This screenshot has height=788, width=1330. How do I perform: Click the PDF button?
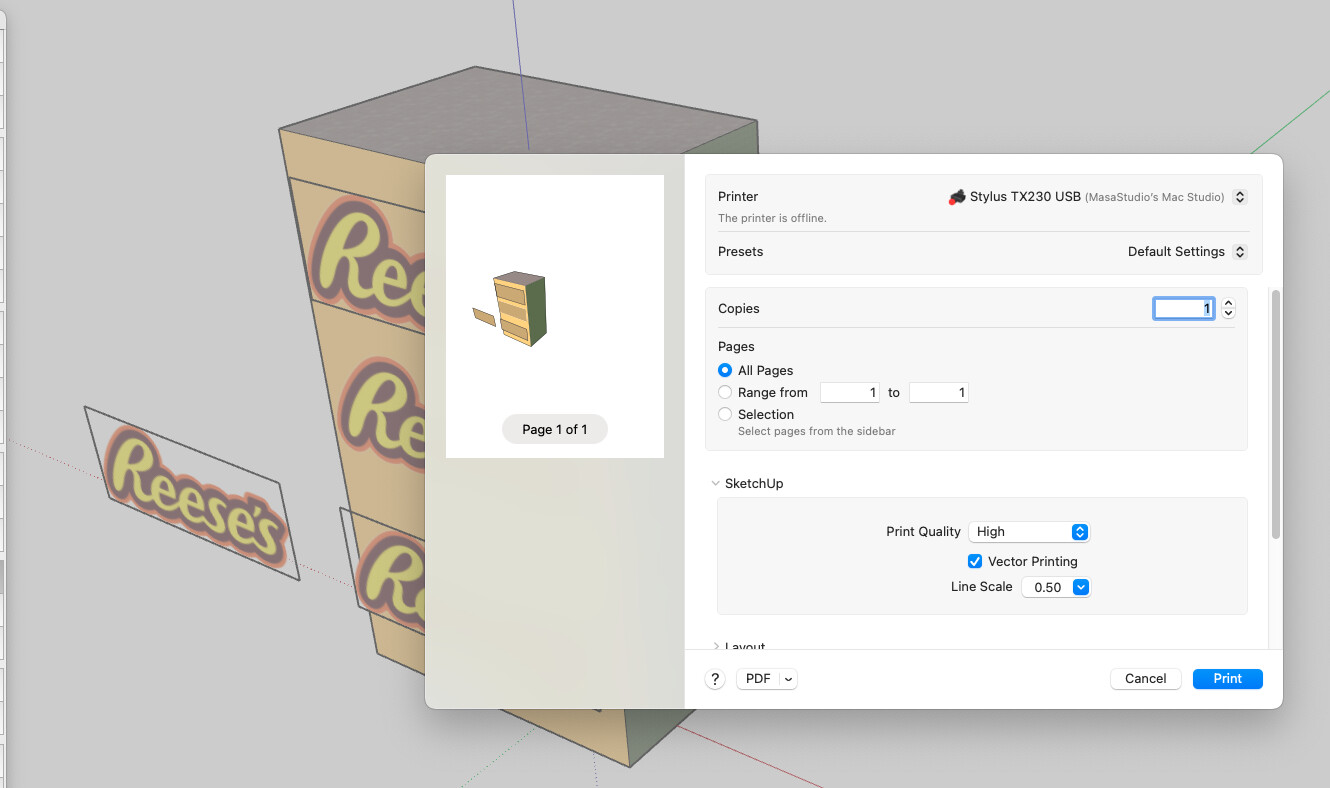tap(758, 679)
